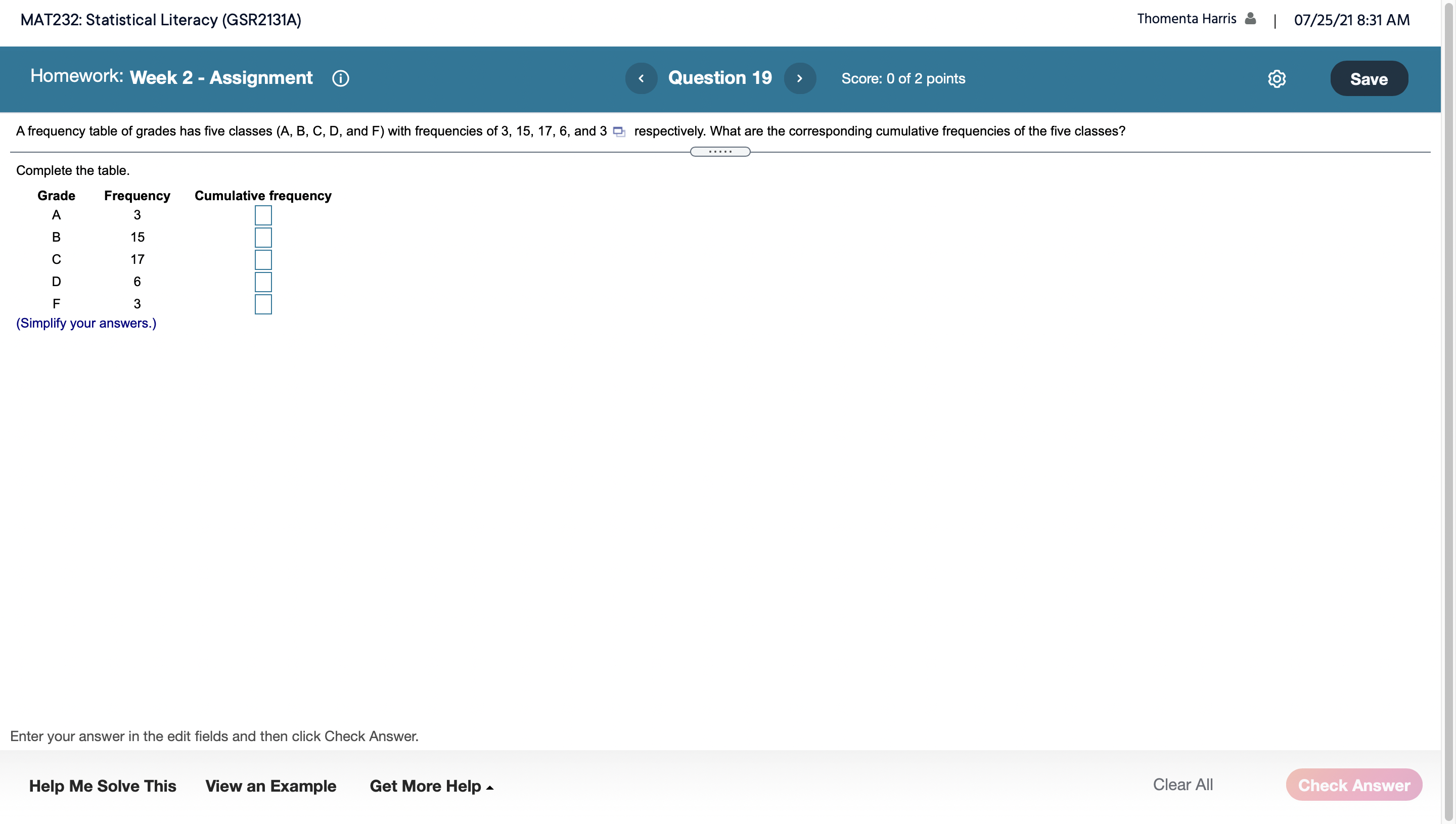Screen dimensions: 1456x824
Task: Open the settings gear icon
Action: [x=1276, y=79]
